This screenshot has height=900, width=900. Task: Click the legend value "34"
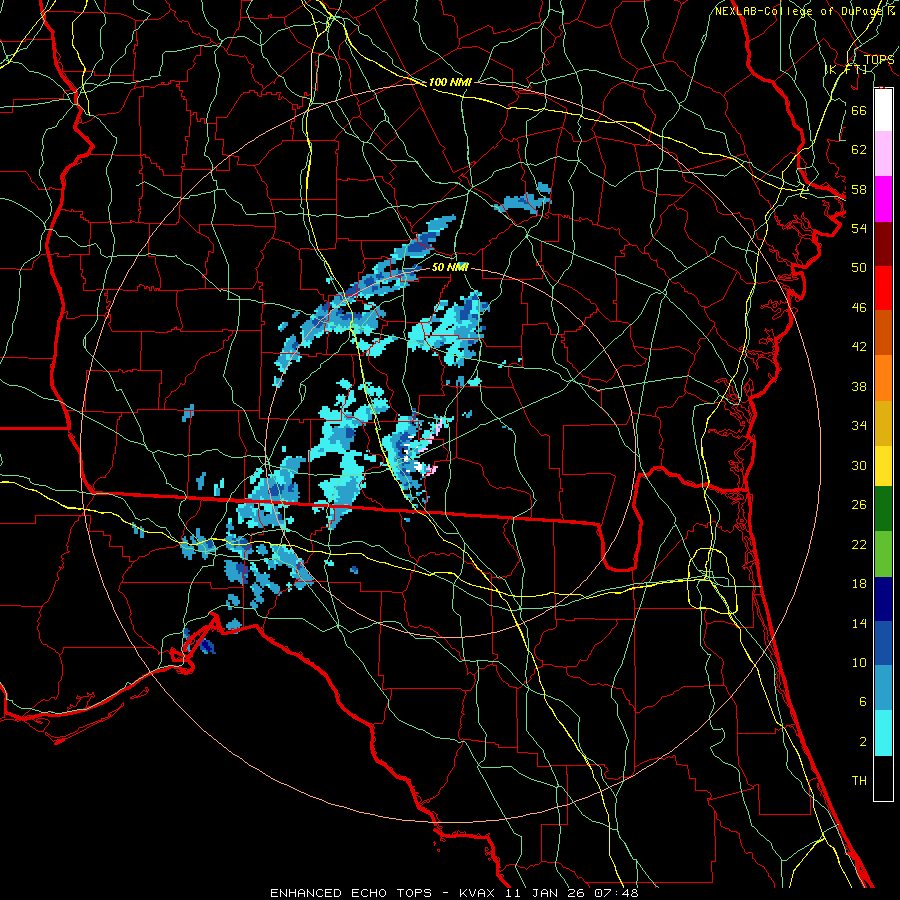tap(859, 426)
